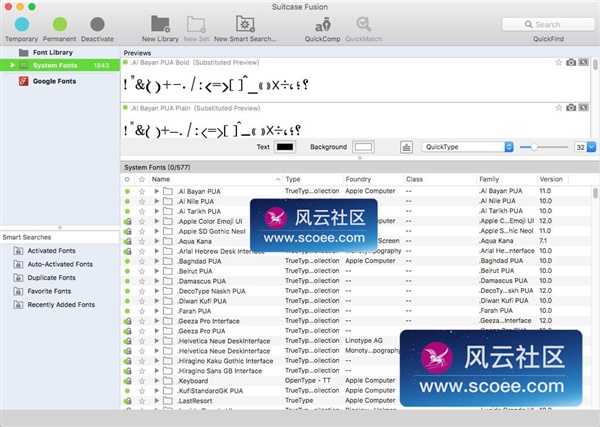The image size is (600, 427).
Task: Sort by Class column header
Action: (x=440, y=179)
